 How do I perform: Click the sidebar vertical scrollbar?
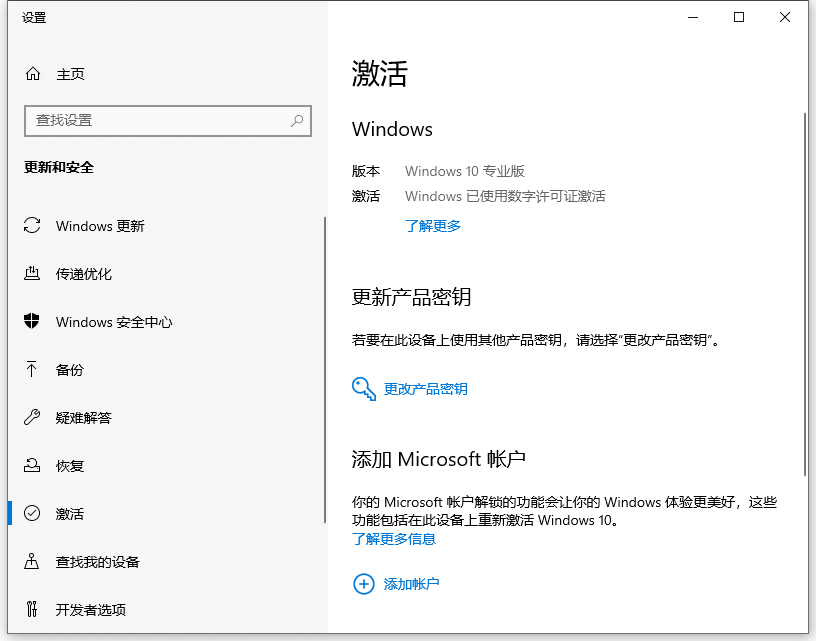pyautogui.click(x=325, y=369)
